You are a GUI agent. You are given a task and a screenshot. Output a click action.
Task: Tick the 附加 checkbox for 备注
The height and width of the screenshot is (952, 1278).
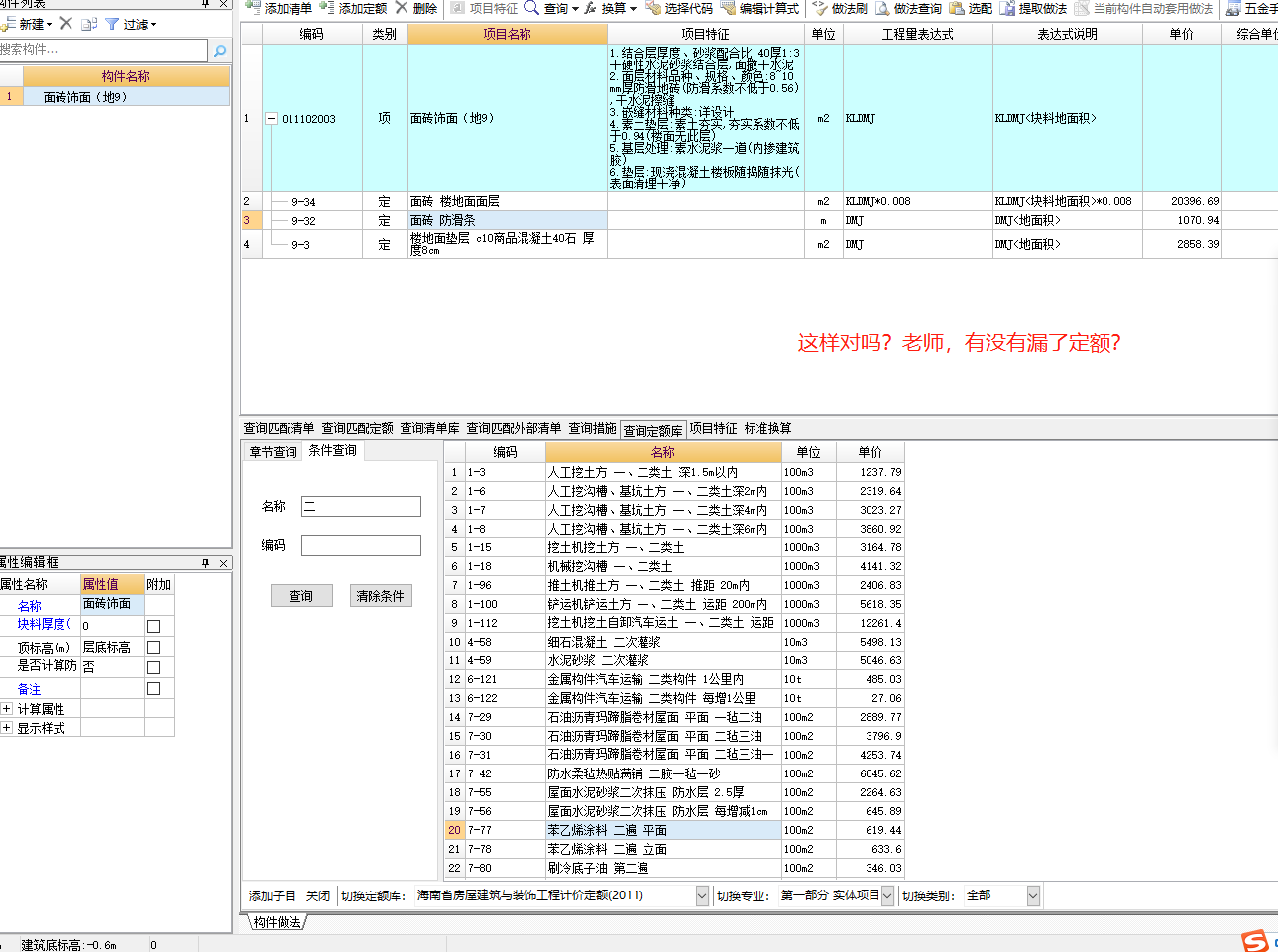click(153, 688)
